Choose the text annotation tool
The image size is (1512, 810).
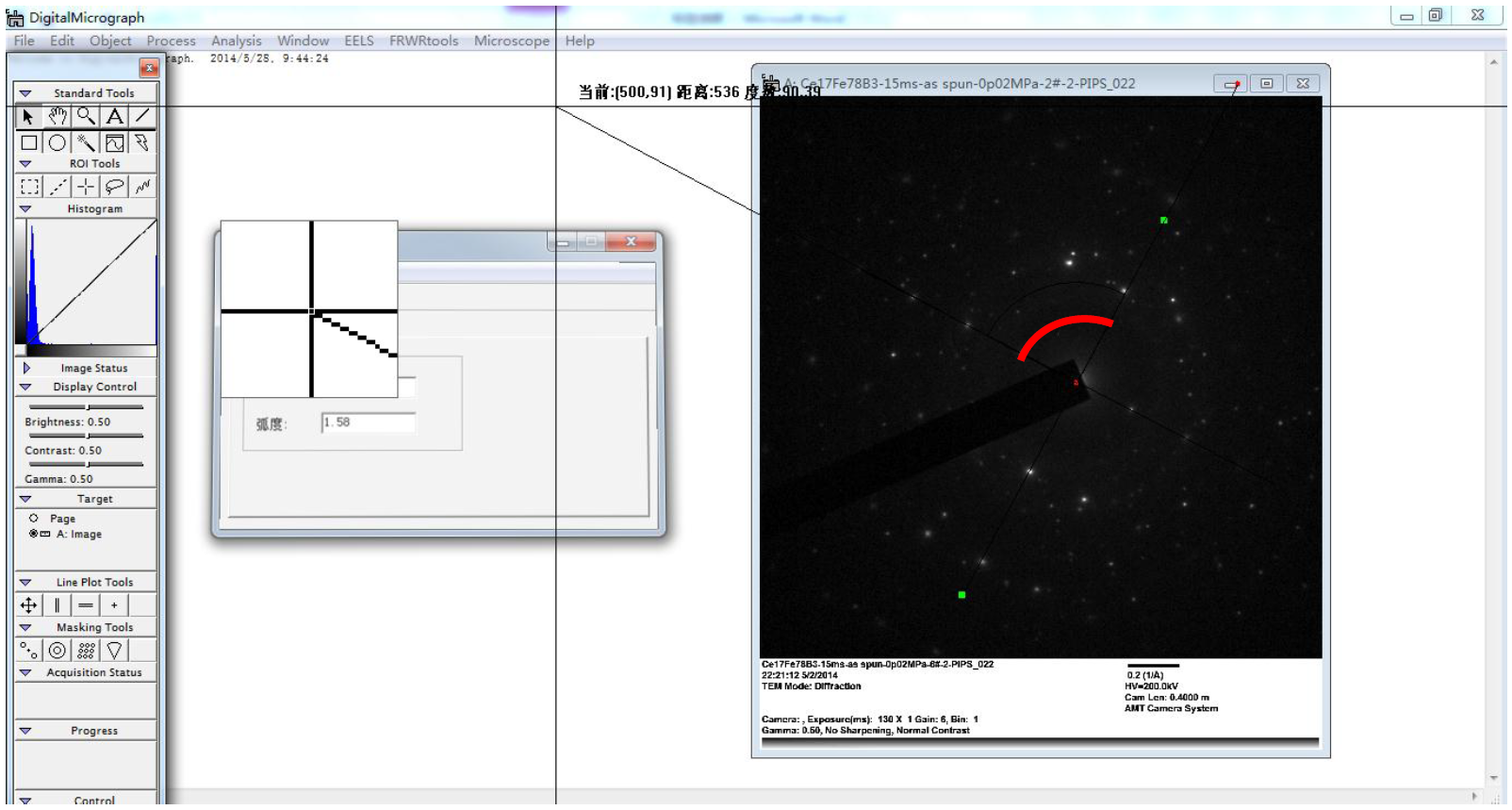point(114,116)
